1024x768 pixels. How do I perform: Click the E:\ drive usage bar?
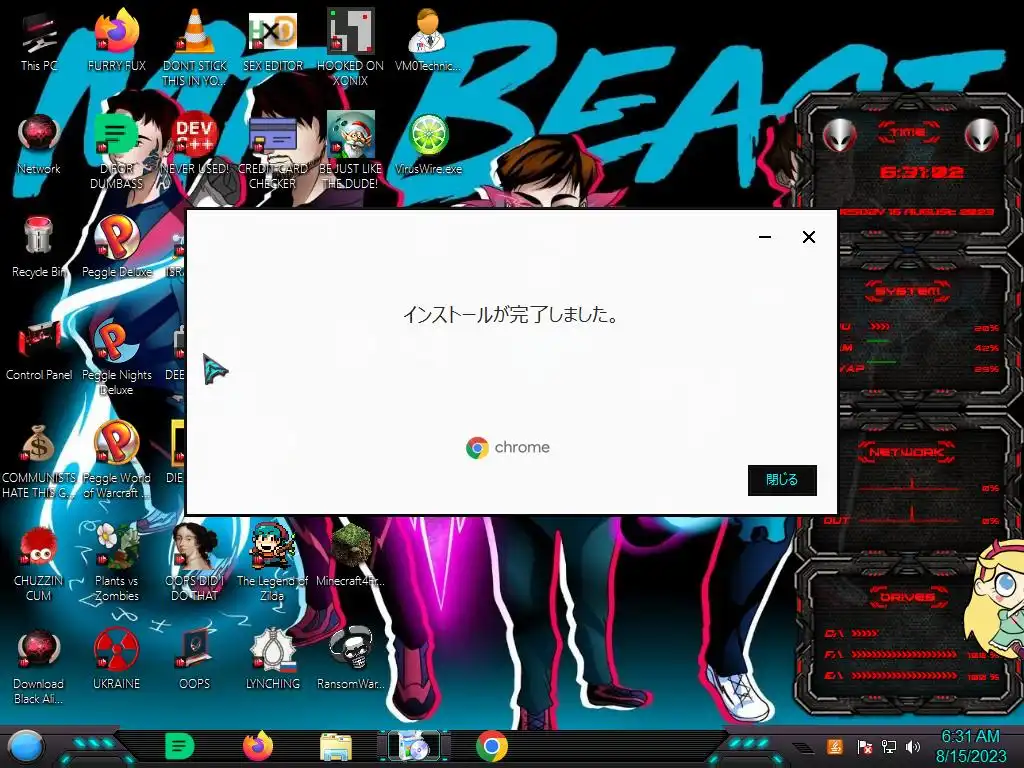[904, 676]
